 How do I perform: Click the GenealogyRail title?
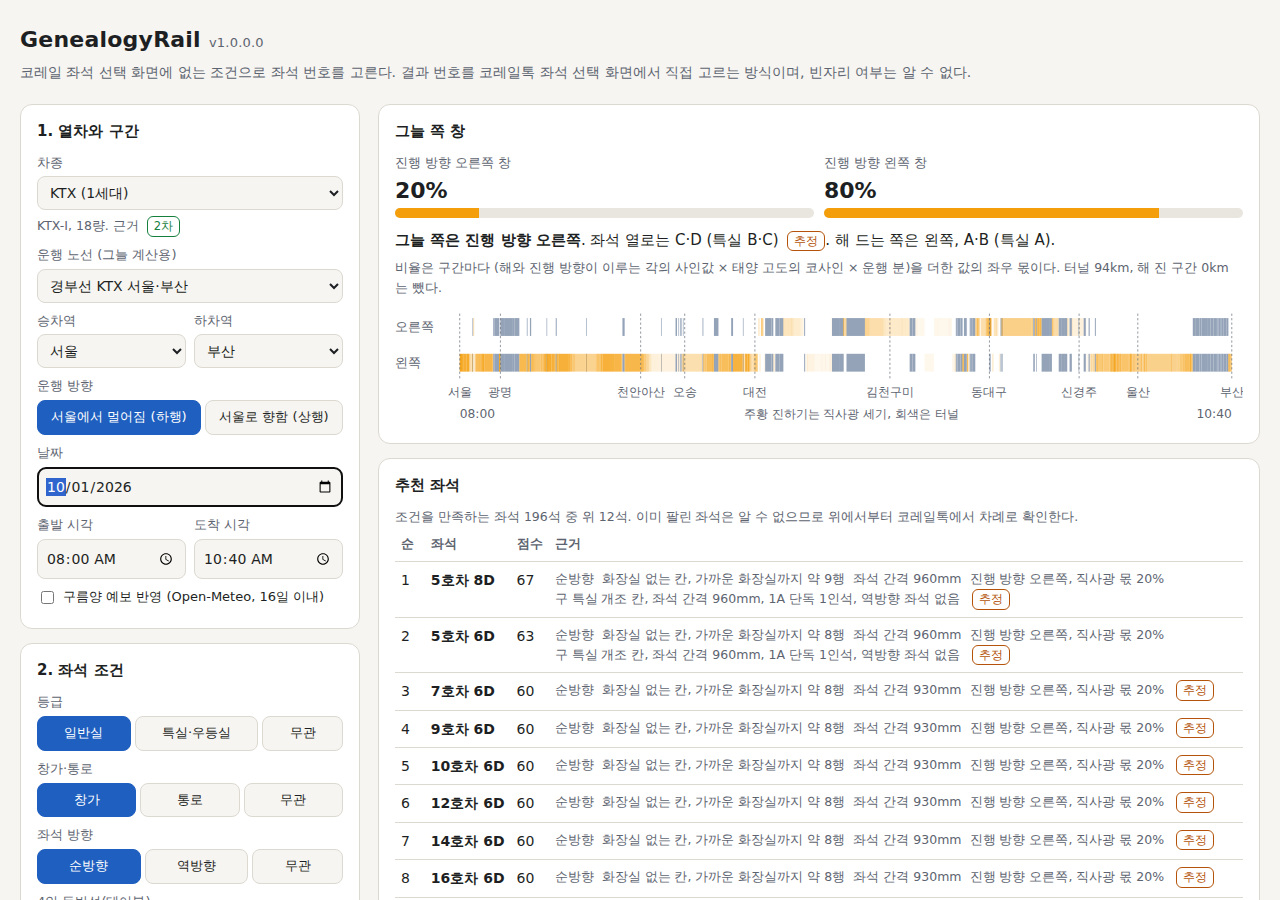coord(110,39)
